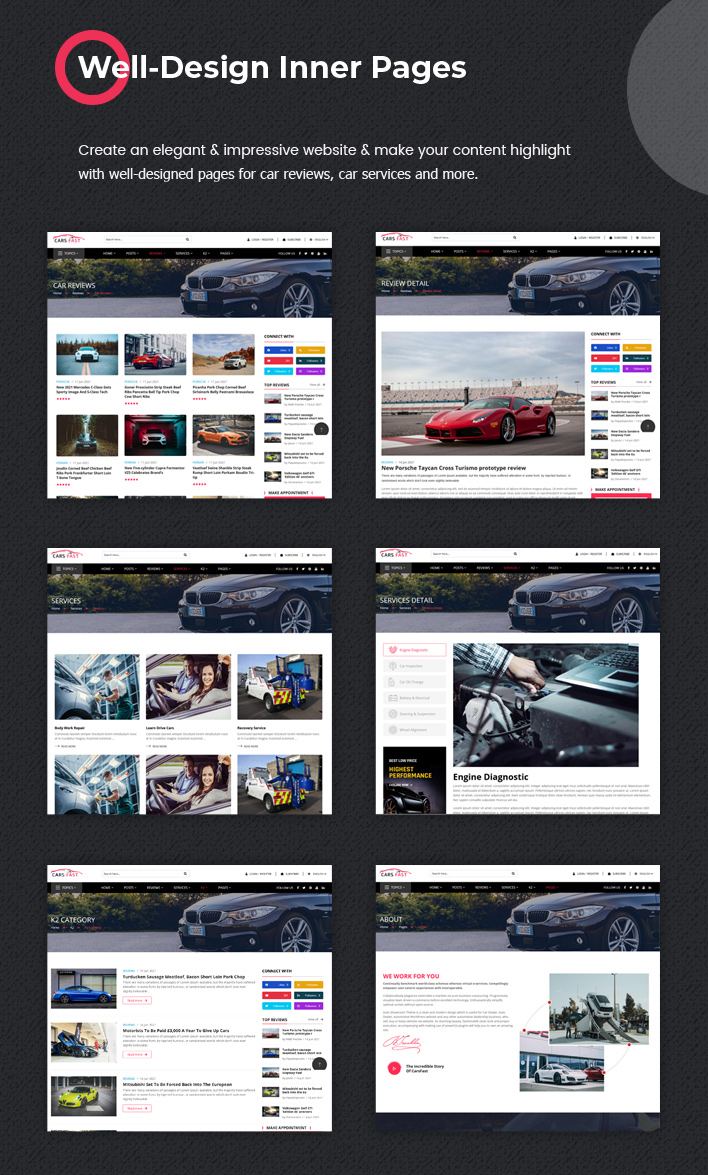Select Steering & Suspension in the Services Detail sidebar
Image resolution: width=708 pixels, height=1175 pixels.
pyautogui.click(x=414, y=713)
